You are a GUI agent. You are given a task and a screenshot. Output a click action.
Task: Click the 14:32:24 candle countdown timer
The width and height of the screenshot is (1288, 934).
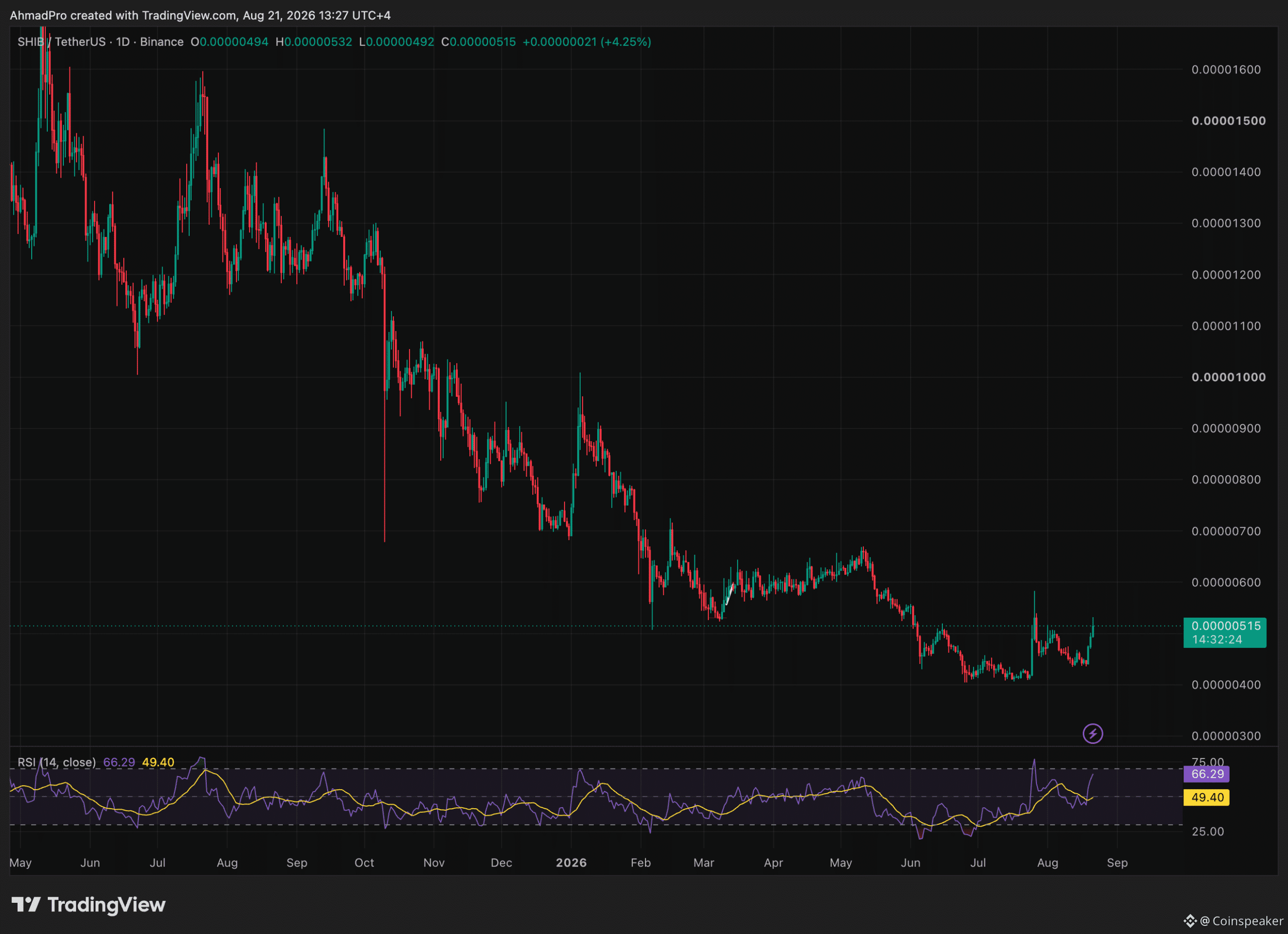coord(1217,640)
